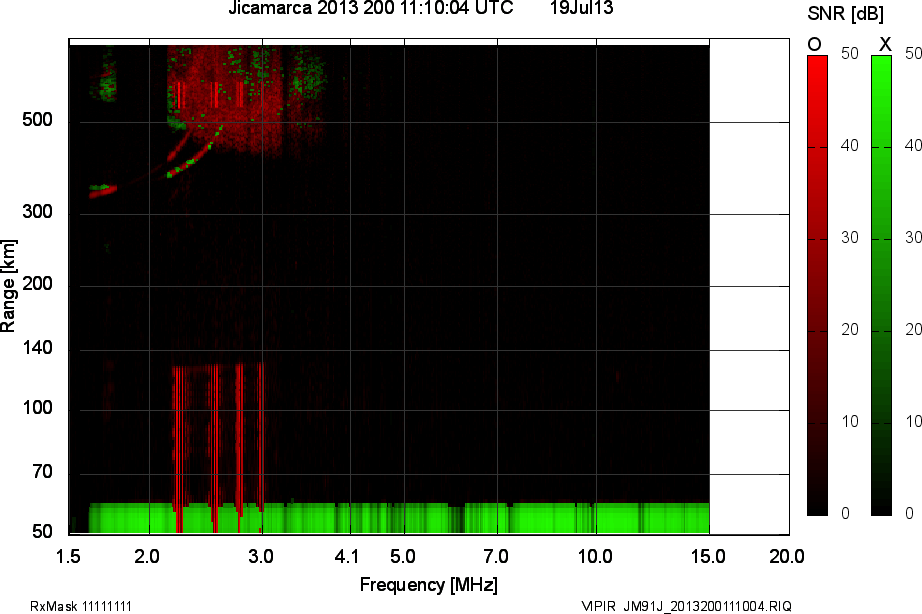Viewport: 922px width, 614px height.
Task: Click the '50' range tick label
Action: (x=42, y=532)
